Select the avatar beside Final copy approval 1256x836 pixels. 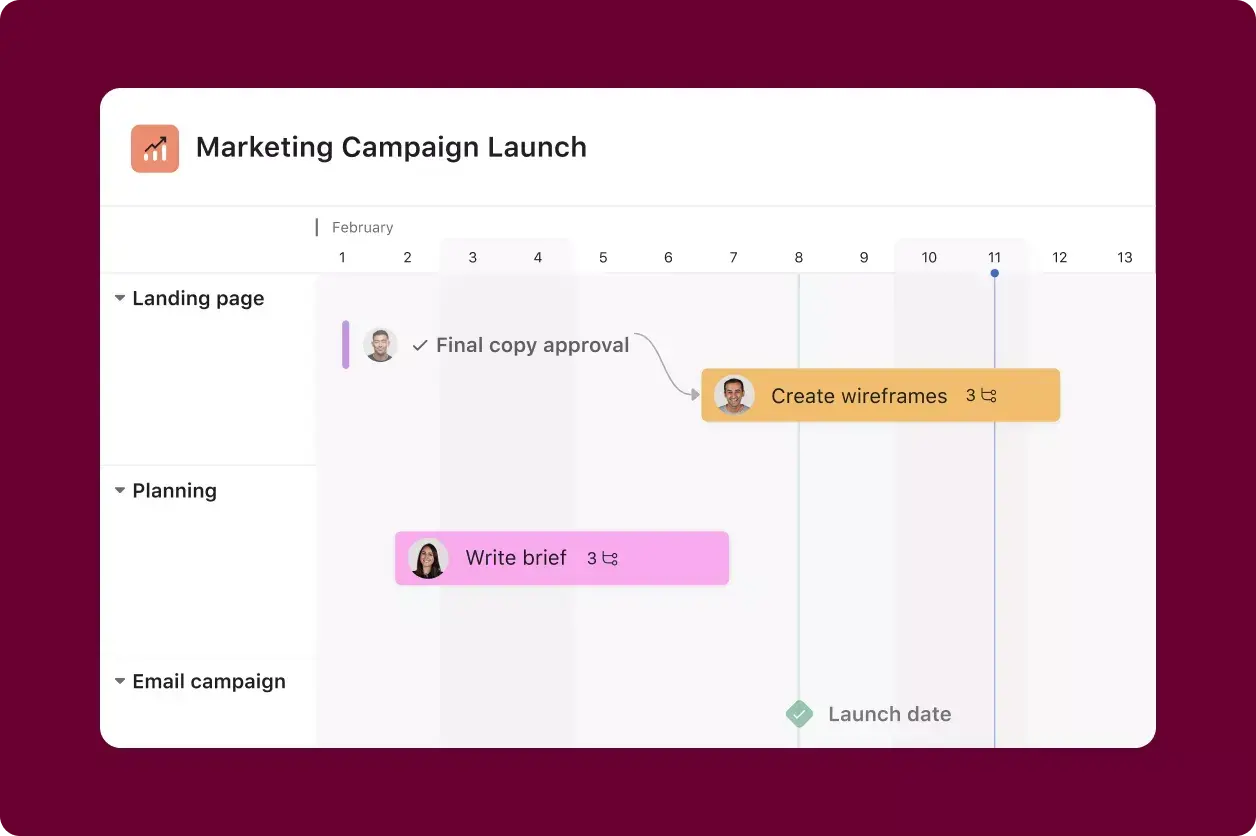point(380,345)
